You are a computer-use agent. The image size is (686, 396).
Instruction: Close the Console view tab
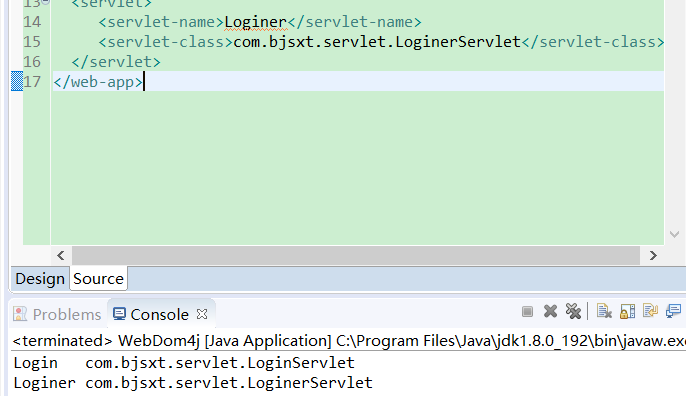click(202, 314)
